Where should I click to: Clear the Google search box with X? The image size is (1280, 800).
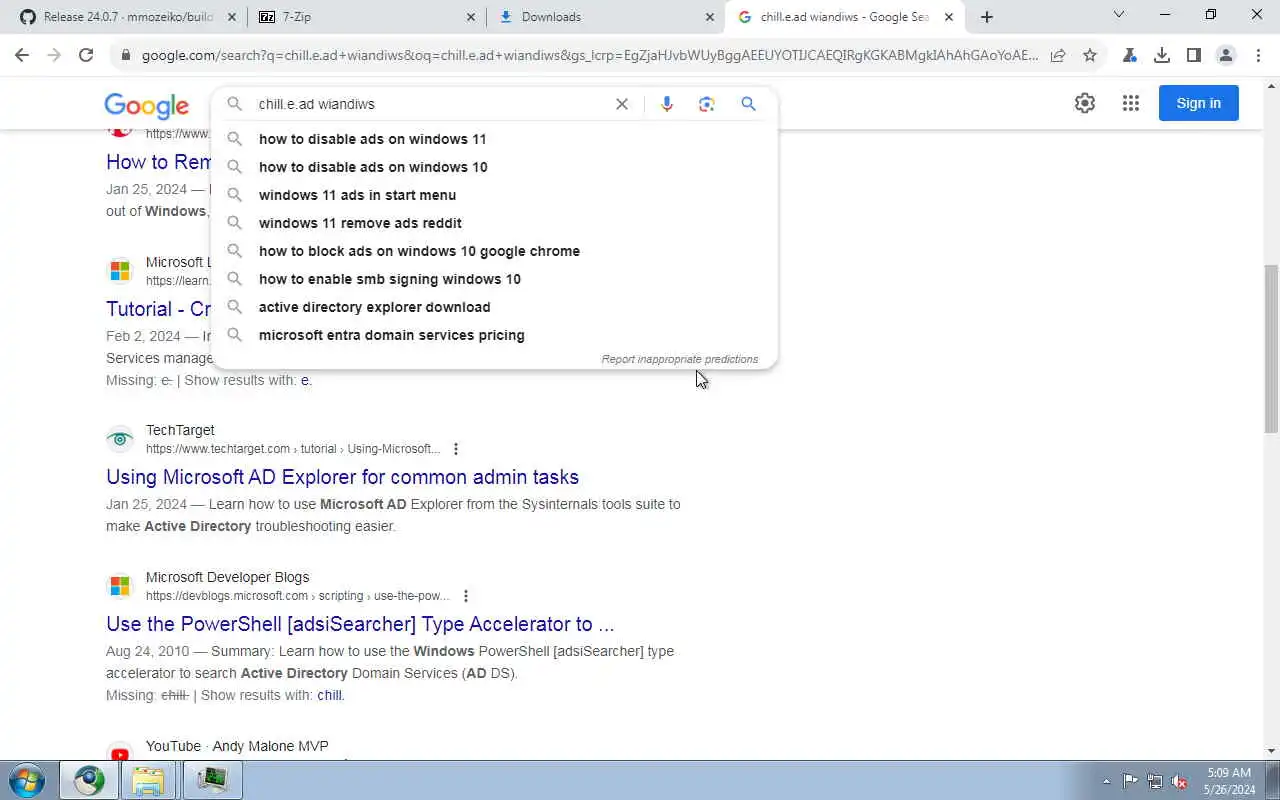tap(622, 104)
